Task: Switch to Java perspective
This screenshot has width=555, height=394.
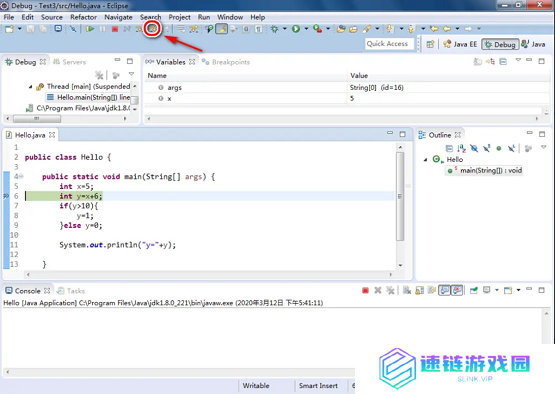Action: (x=533, y=44)
